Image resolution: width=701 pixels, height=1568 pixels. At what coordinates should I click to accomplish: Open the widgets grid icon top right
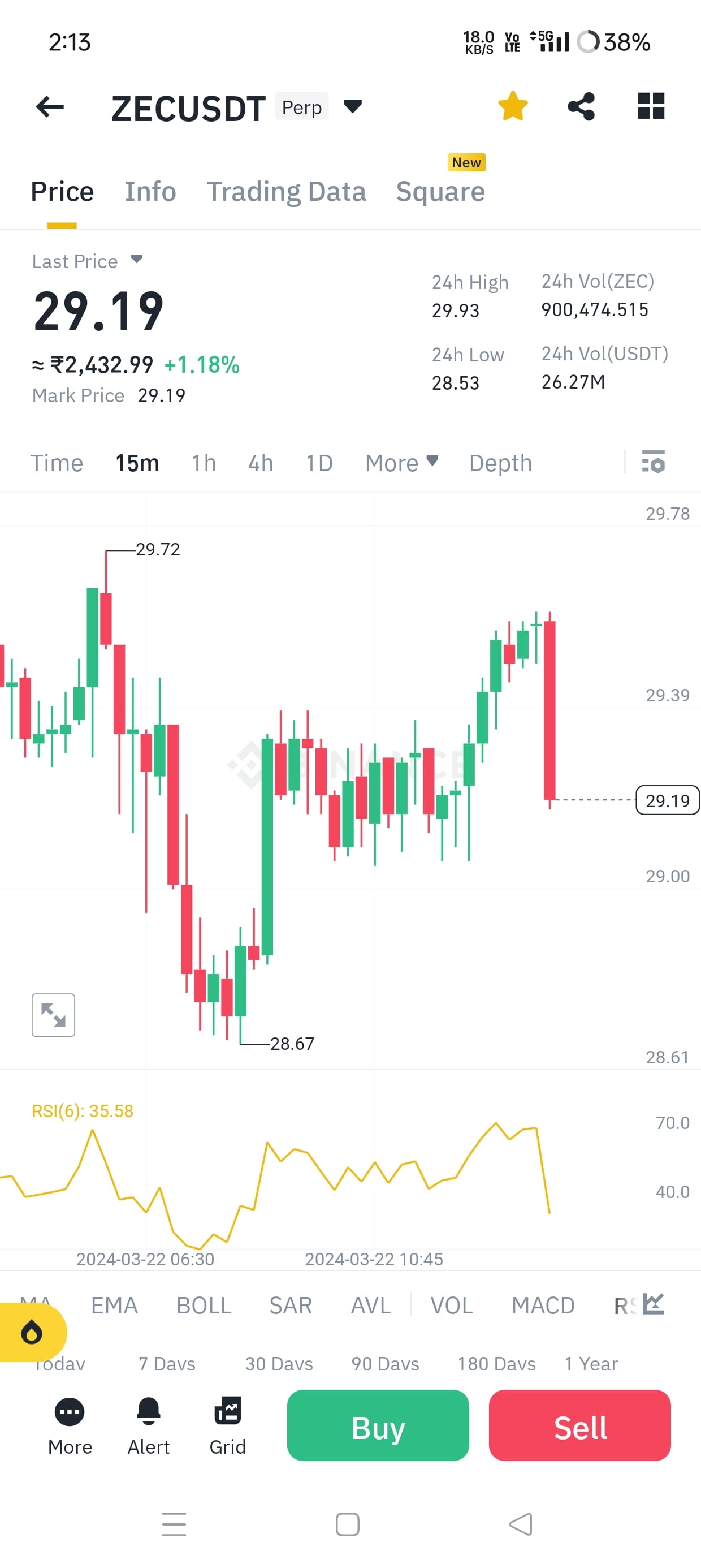[x=651, y=106]
